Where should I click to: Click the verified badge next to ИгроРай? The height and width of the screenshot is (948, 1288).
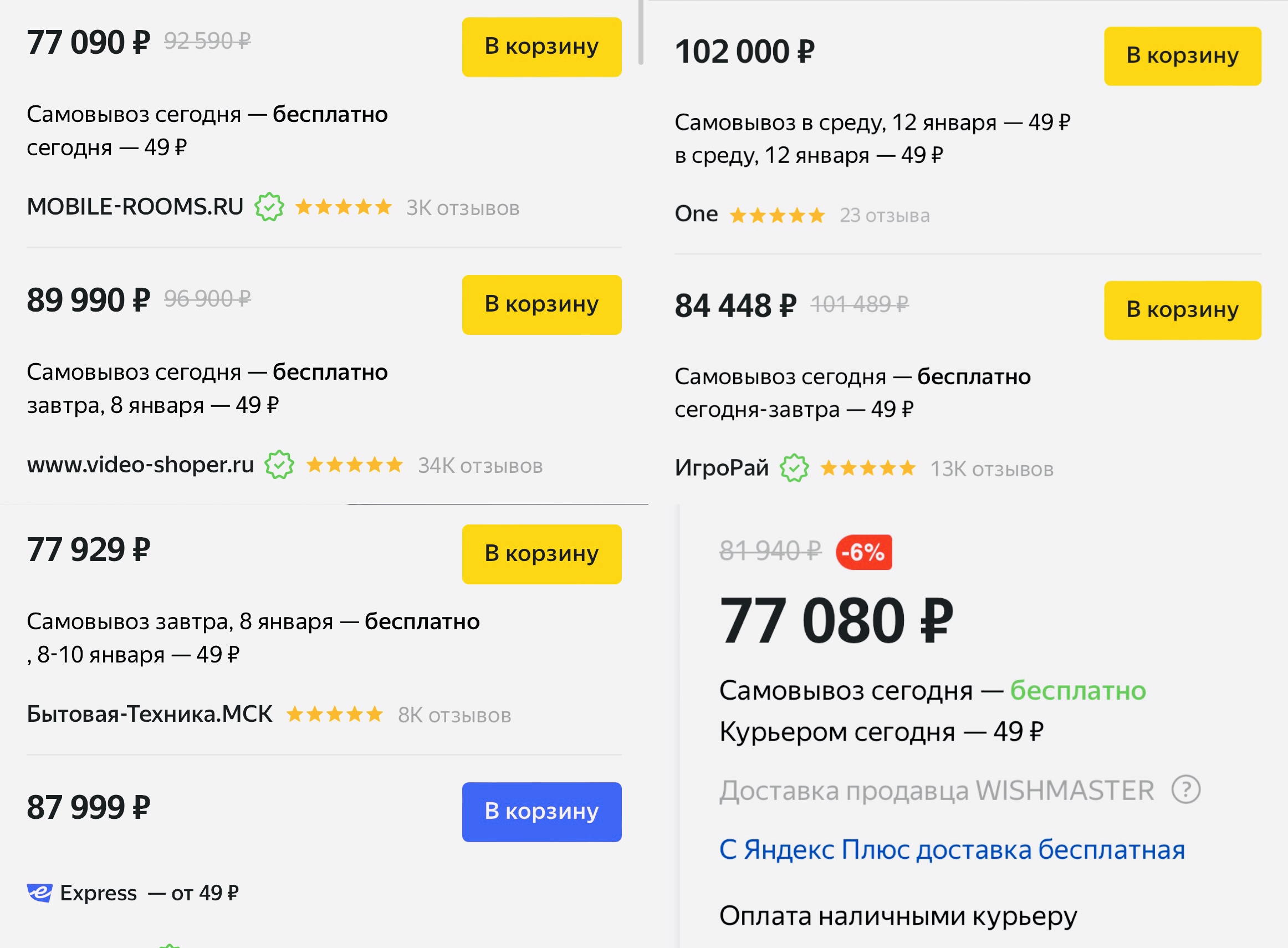tap(794, 468)
